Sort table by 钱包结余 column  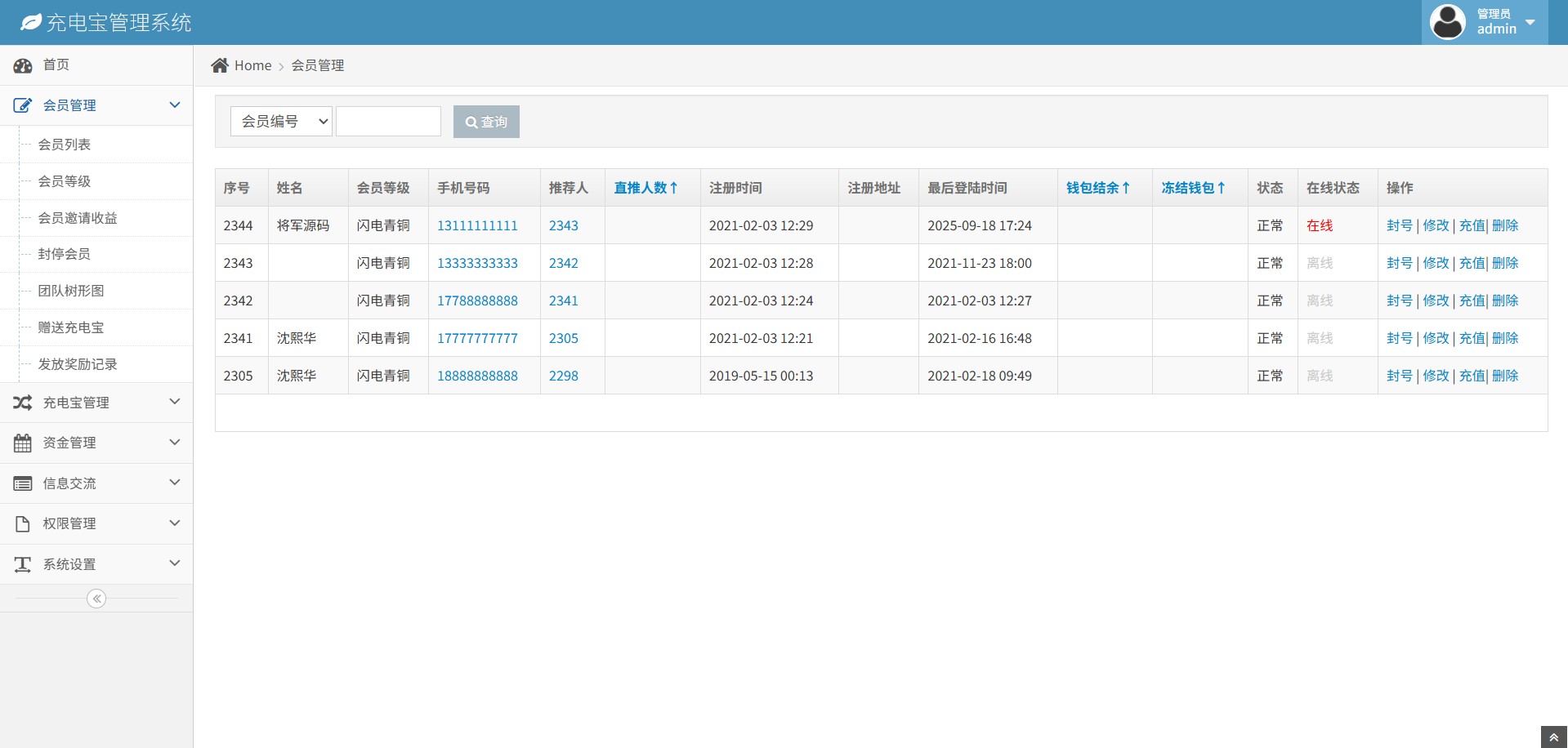tap(1097, 188)
